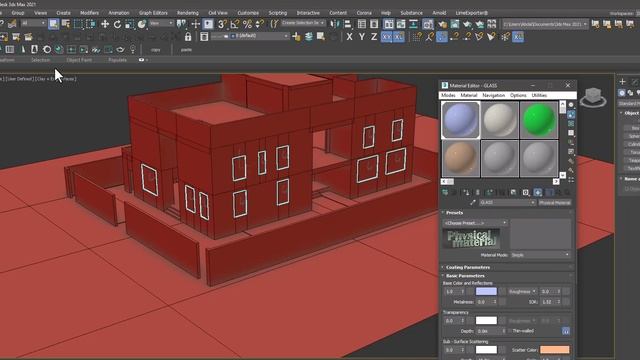Screen dimensions: 640x360
Task: Click the Sample Type icon in Material Editor sidebar
Action: point(571,105)
